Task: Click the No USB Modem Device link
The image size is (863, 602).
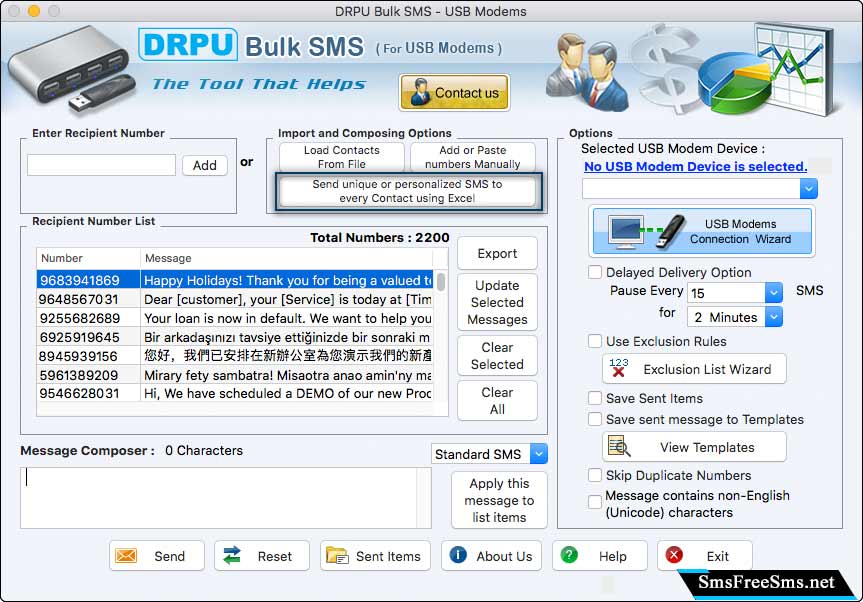Action: pyautogui.click(x=695, y=167)
